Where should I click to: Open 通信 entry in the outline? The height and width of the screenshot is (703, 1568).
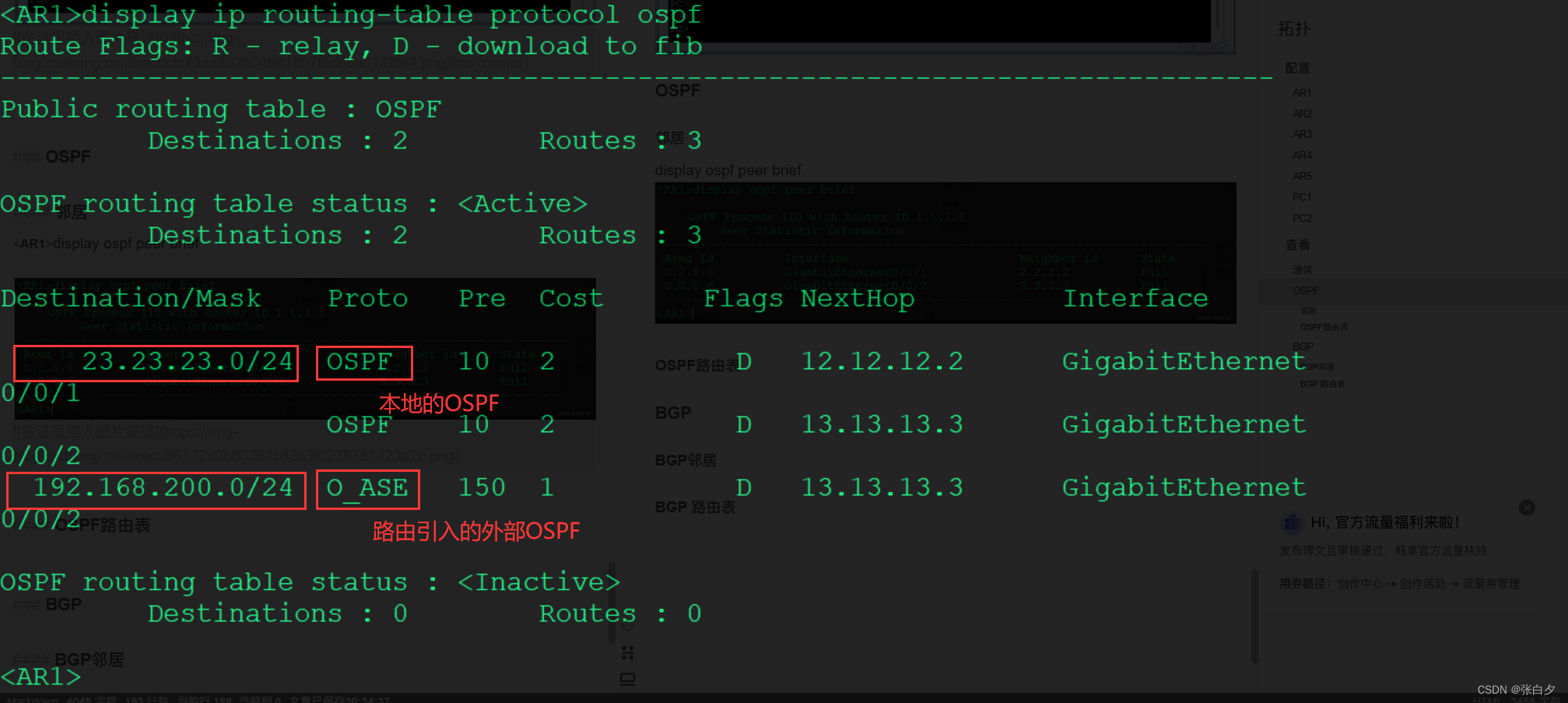coord(1302,270)
